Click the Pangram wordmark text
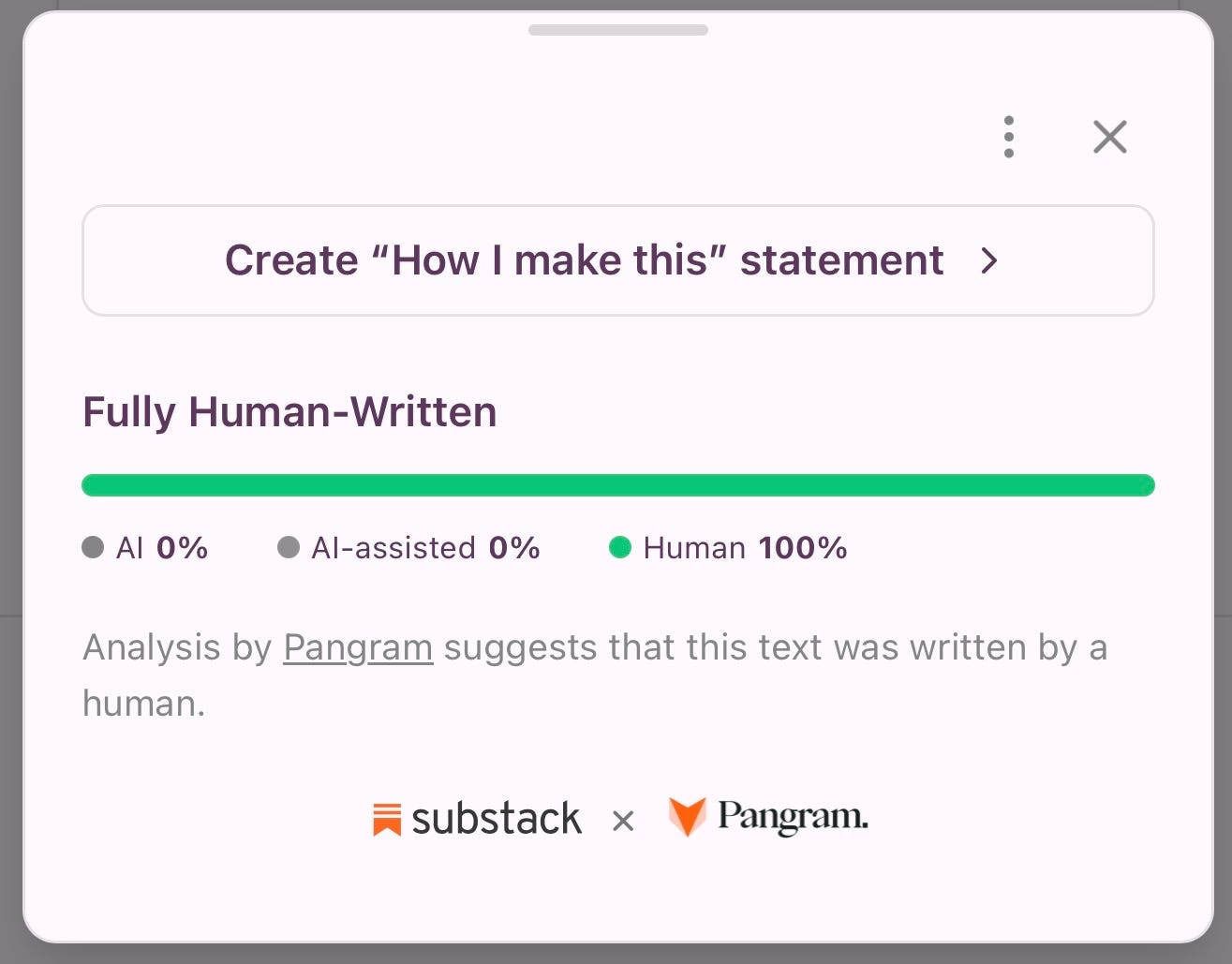 click(x=793, y=817)
